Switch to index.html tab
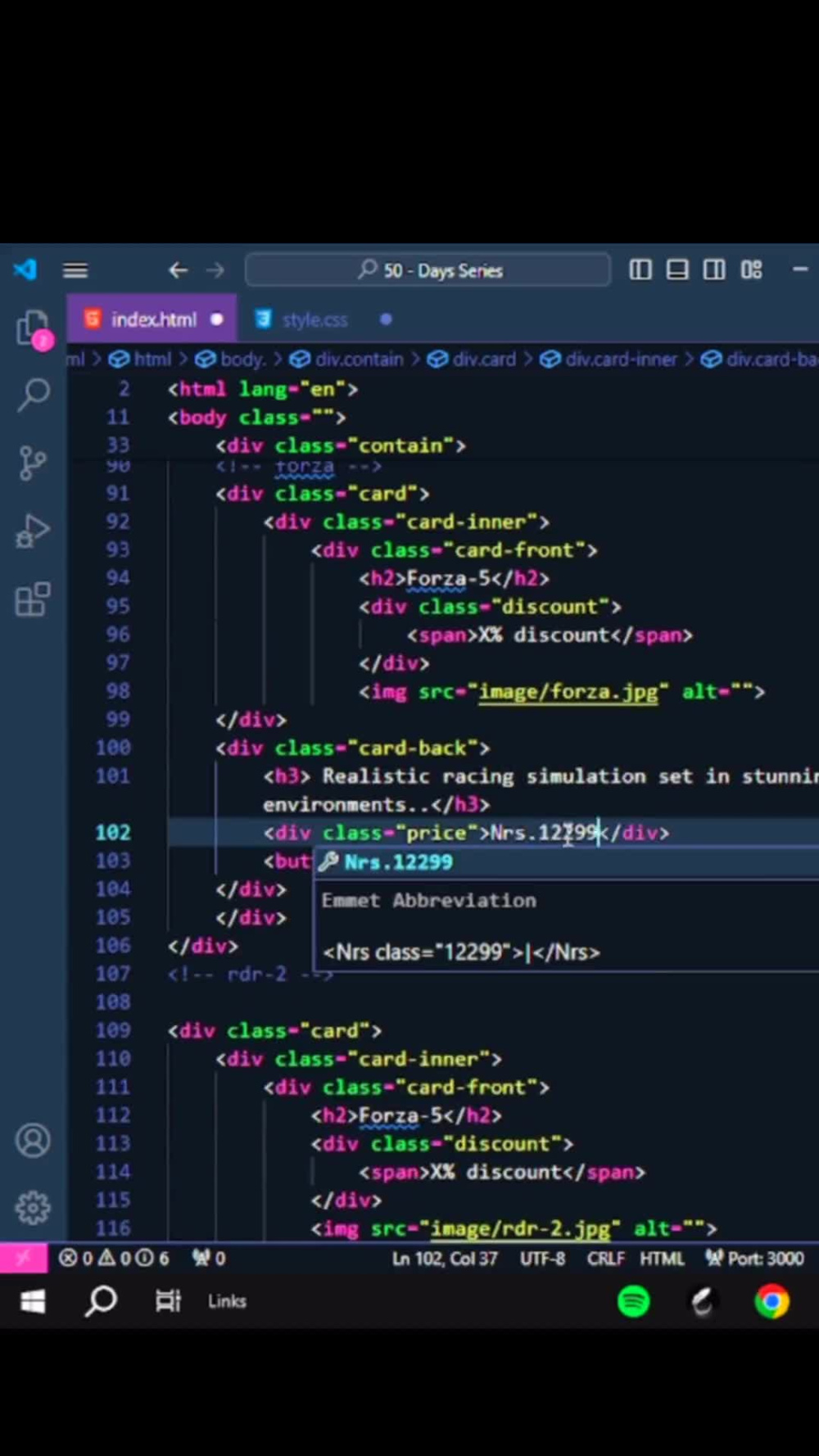The width and height of the screenshot is (819, 1456). click(x=152, y=319)
